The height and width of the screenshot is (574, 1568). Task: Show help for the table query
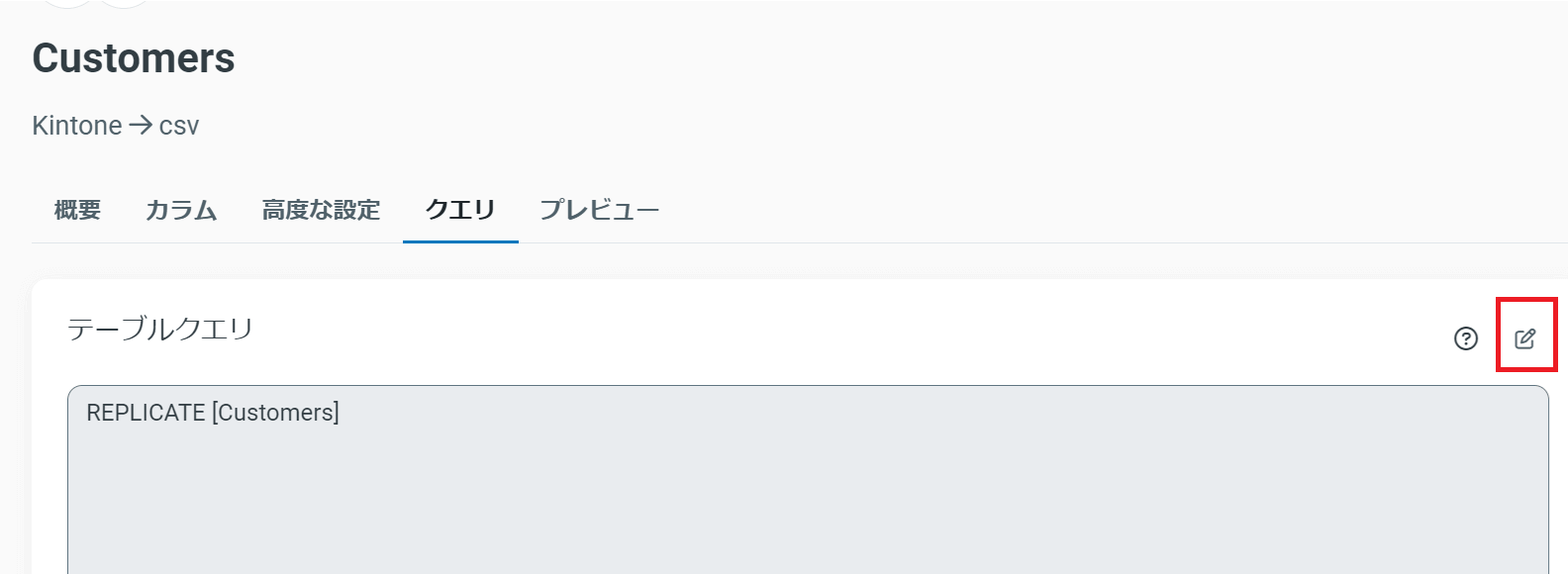click(1466, 338)
